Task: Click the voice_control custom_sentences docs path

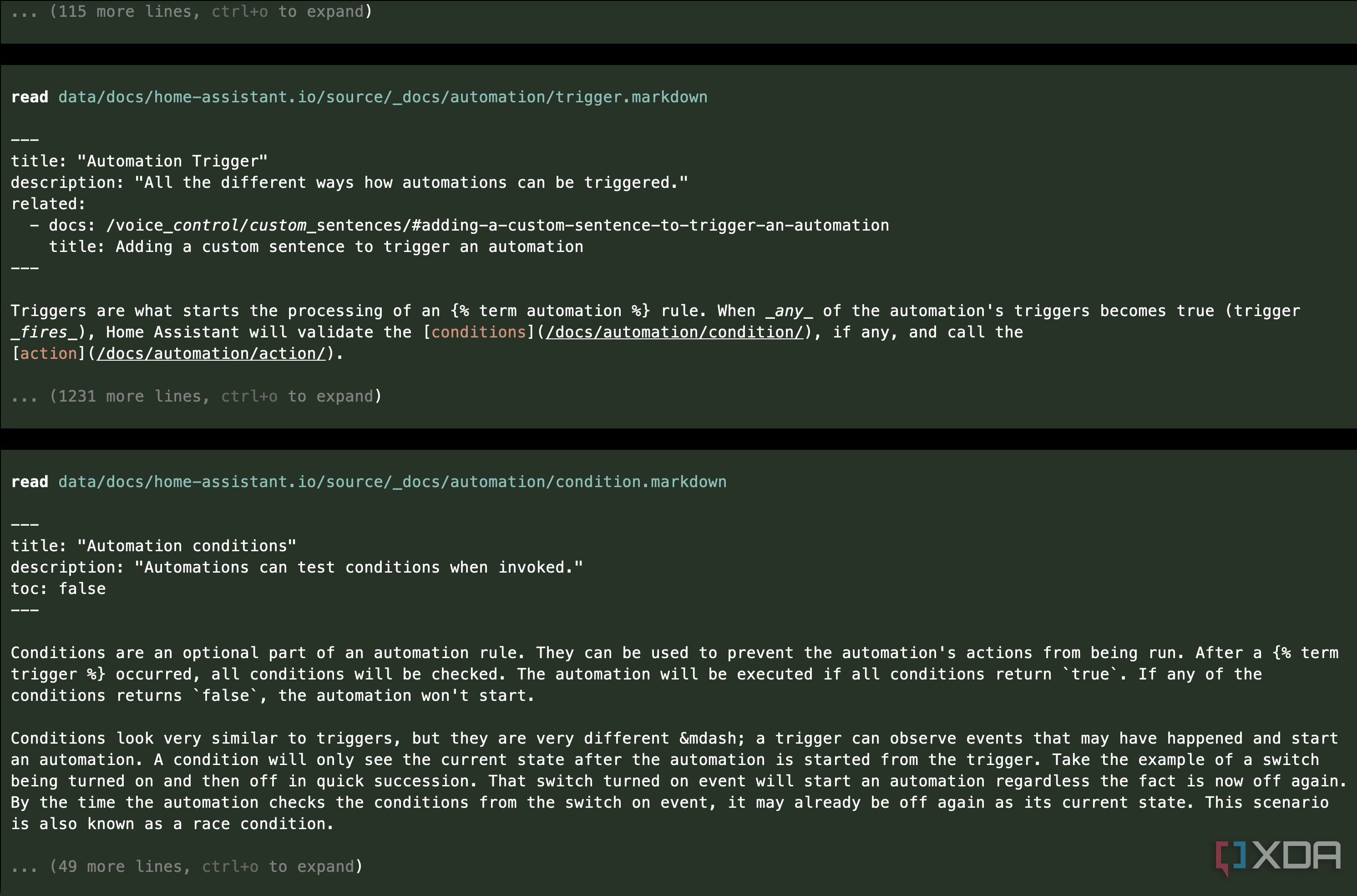Action: (x=497, y=225)
